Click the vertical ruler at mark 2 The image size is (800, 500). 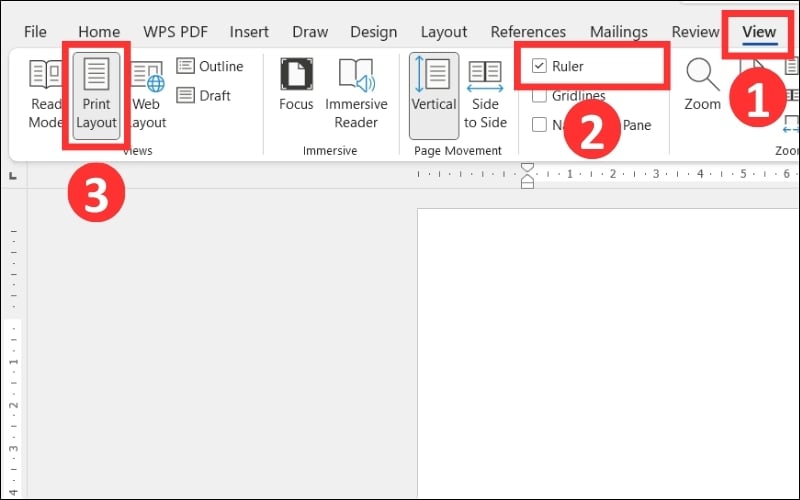coord(14,405)
